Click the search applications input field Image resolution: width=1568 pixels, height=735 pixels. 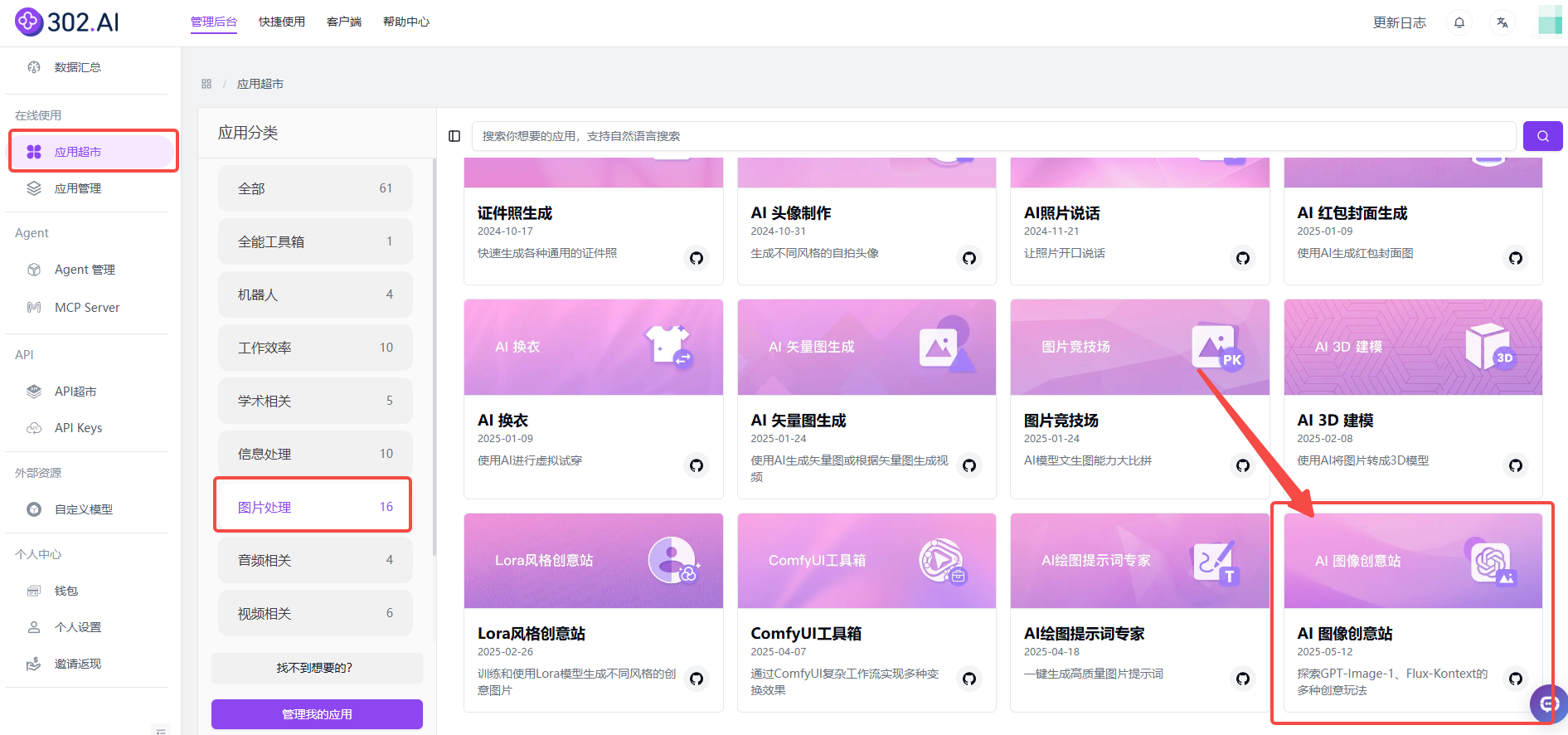pos(993,136)
